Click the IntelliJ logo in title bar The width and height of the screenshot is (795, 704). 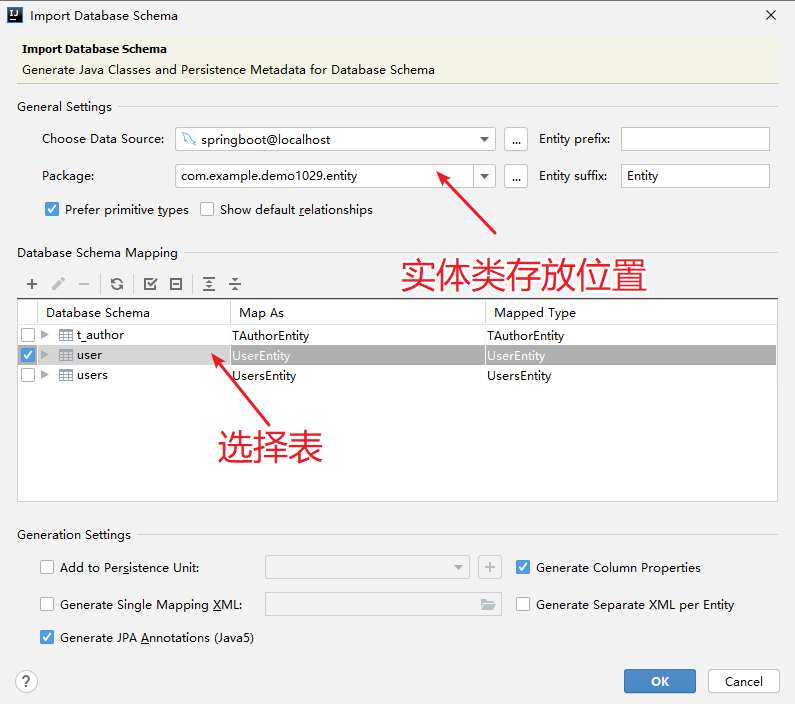point(15,15)
